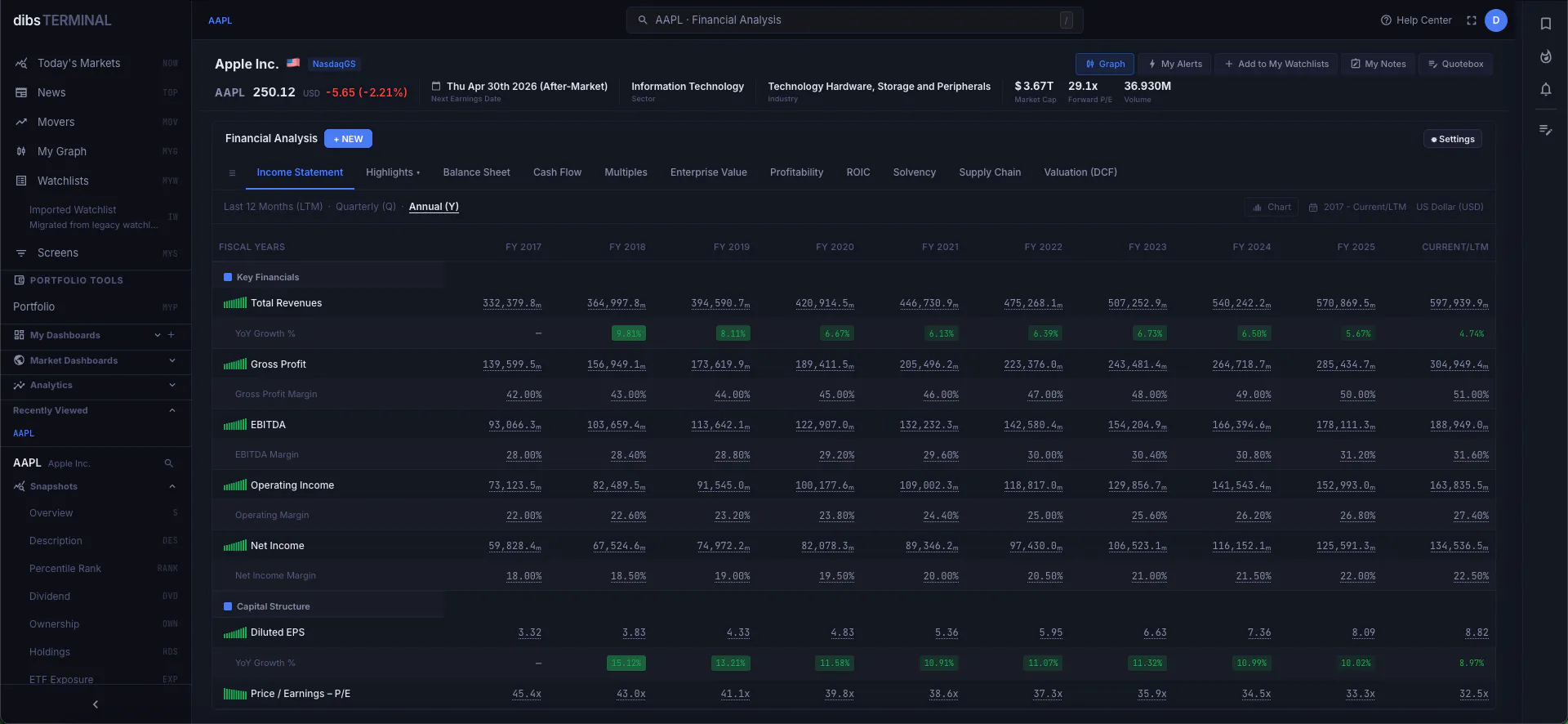Change the US Dollar (USD) currency
This screenshot has height=724, width=1568.
[1450, 208]
